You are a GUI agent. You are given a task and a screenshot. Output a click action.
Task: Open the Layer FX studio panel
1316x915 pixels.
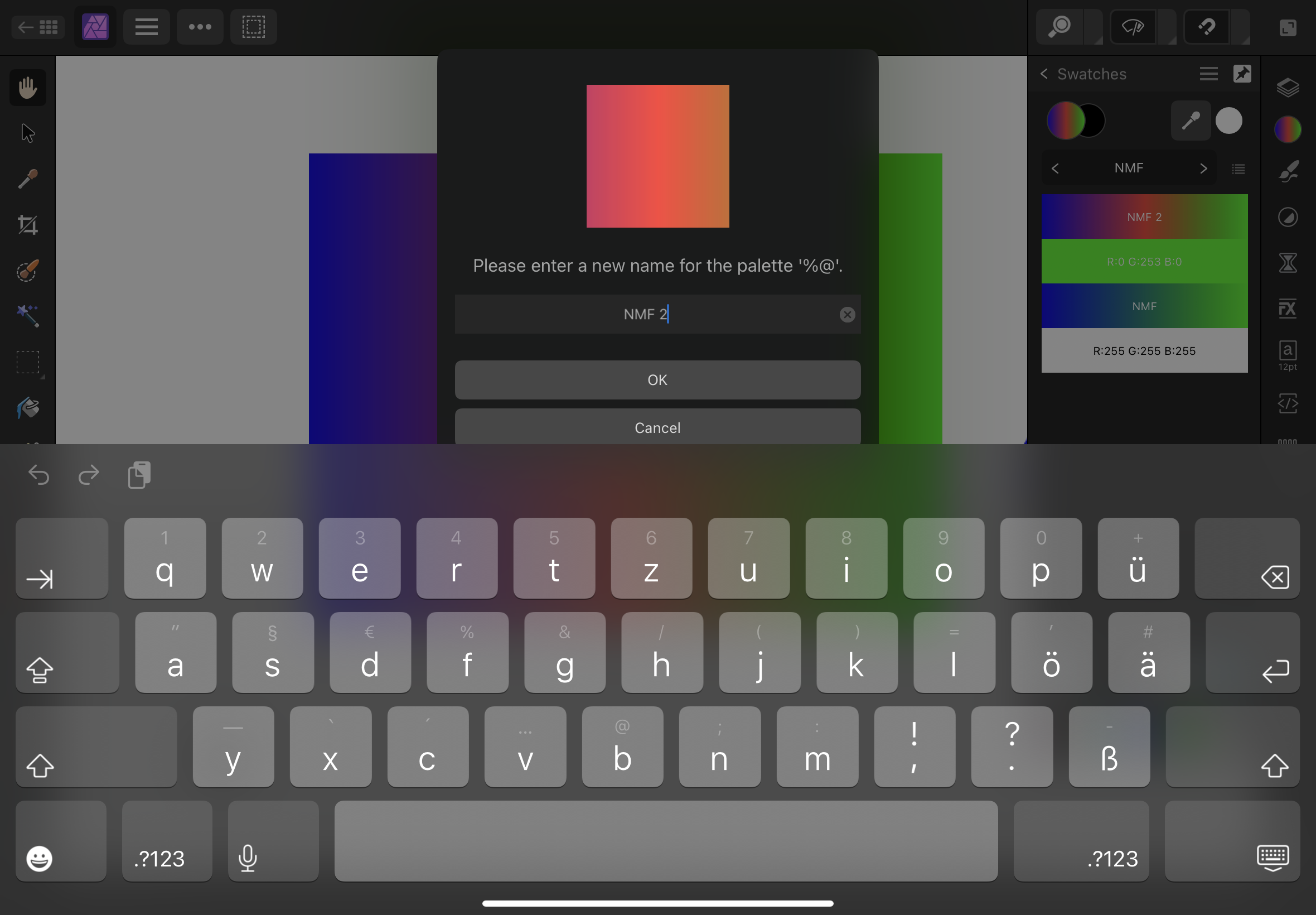point(1288,308)
